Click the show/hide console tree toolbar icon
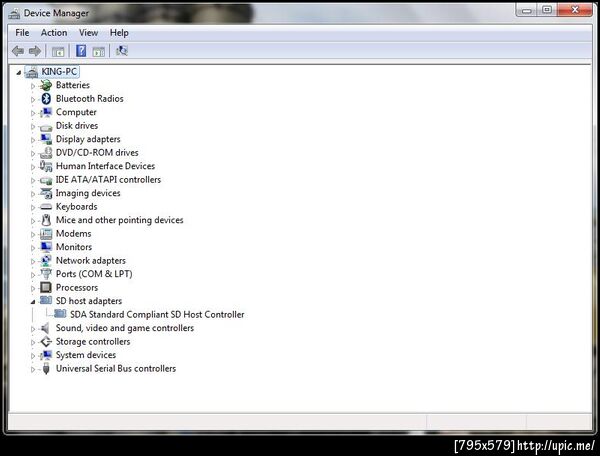Screen dimensions: 600x456 [x=58, y=51]
